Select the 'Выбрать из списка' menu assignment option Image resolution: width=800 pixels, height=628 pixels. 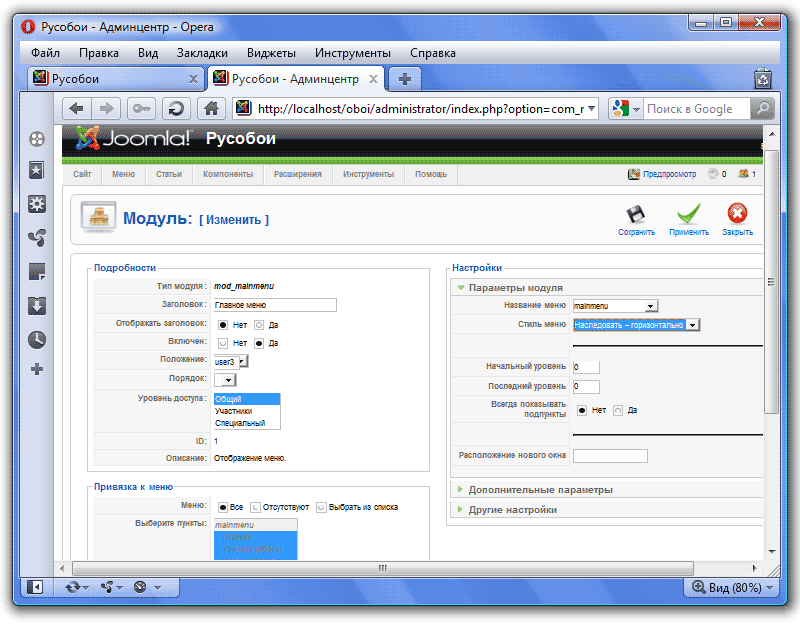(x=322, y=507)
